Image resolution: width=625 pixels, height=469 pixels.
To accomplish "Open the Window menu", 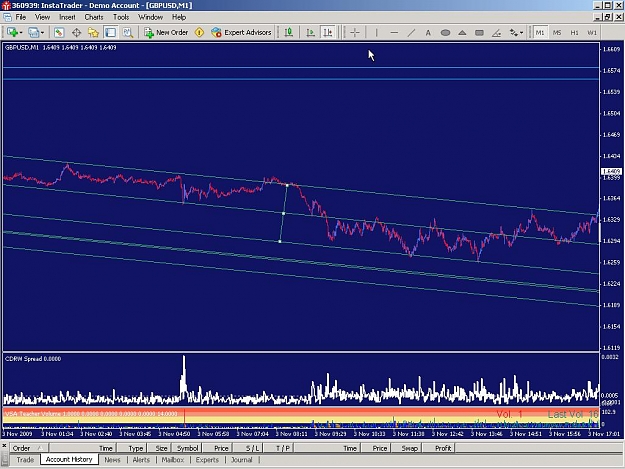I will 150,17.
